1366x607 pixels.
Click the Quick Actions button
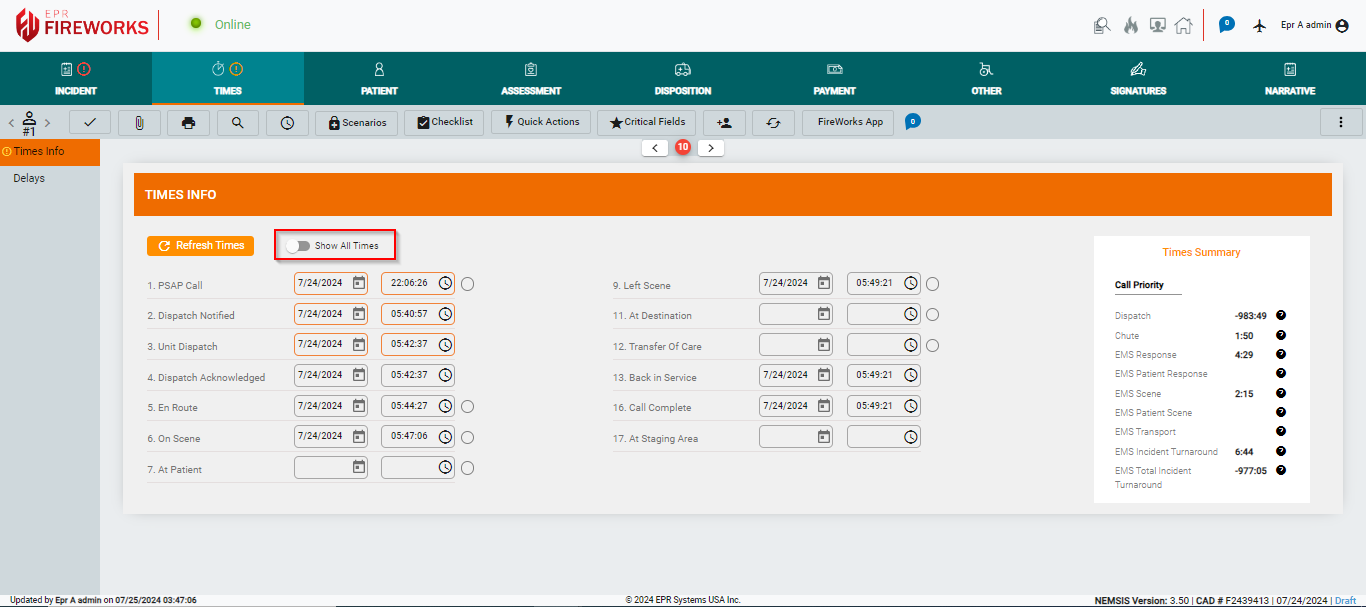[x=541, y=122]
